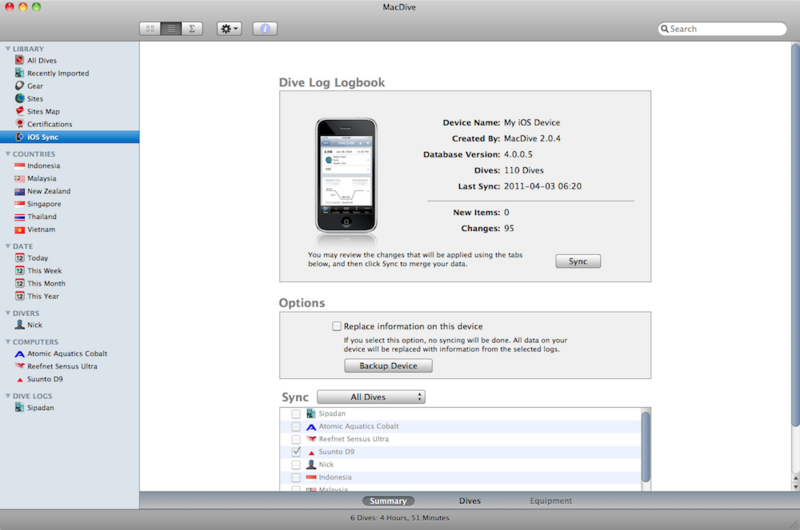This screenshot has height=530, width=800.
Task: Switch to the Equipment tab
Action: 551,501
